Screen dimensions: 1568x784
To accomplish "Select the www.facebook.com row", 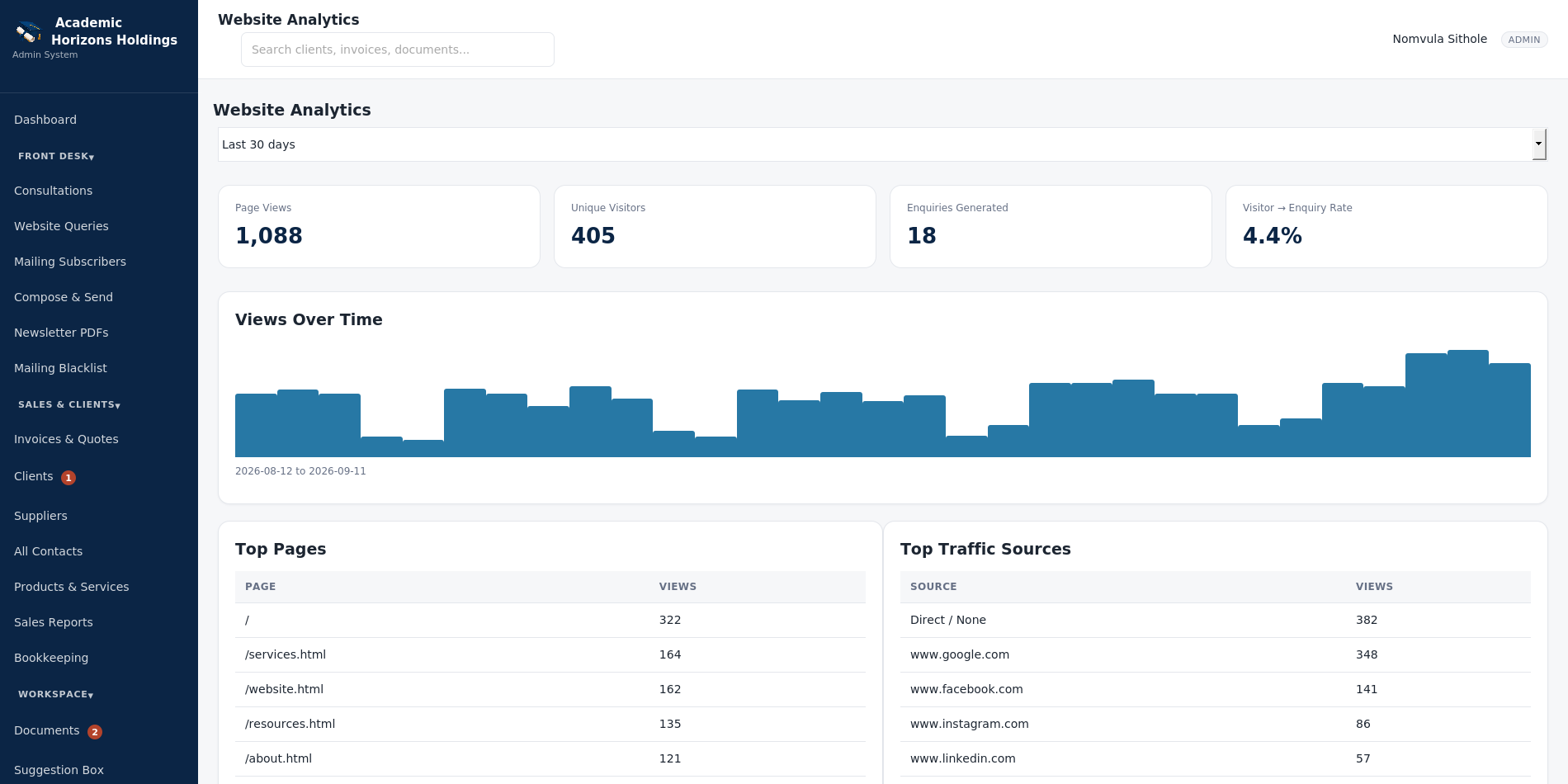I will [x=1216, y=689].
